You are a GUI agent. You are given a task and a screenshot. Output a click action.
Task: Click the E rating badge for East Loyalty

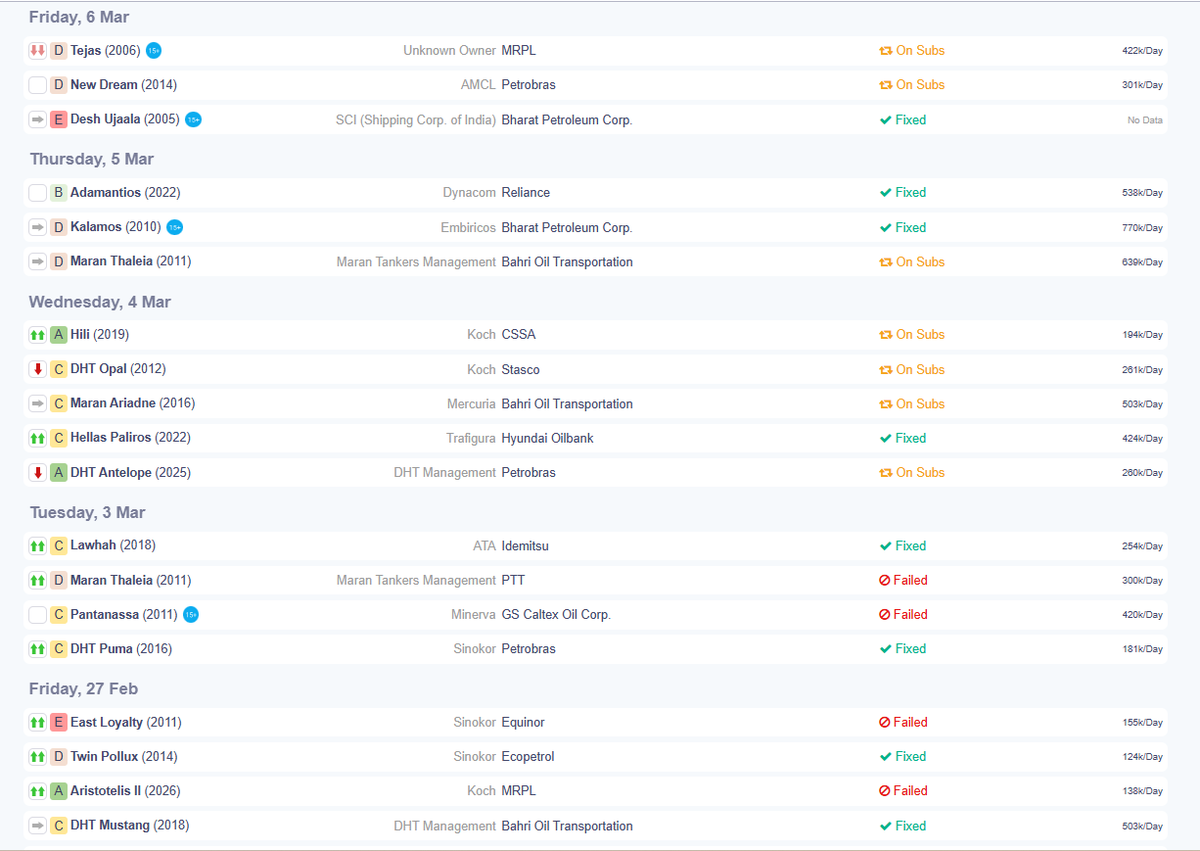[59, 723]
